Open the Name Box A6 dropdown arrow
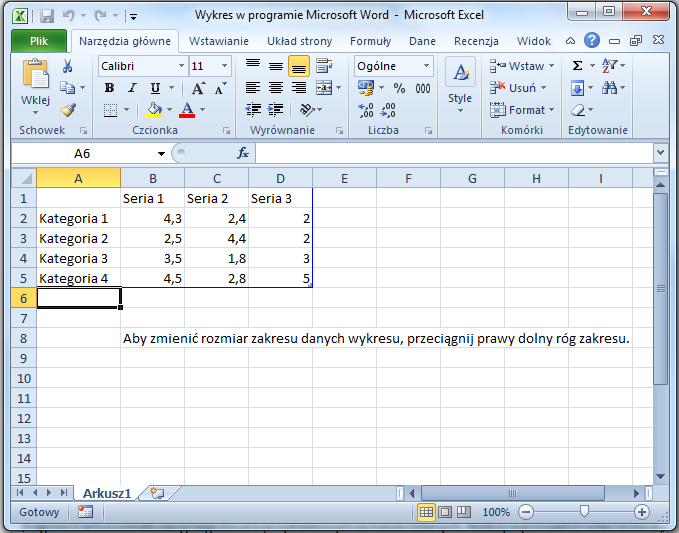The image size is (679, 533). 161,153
